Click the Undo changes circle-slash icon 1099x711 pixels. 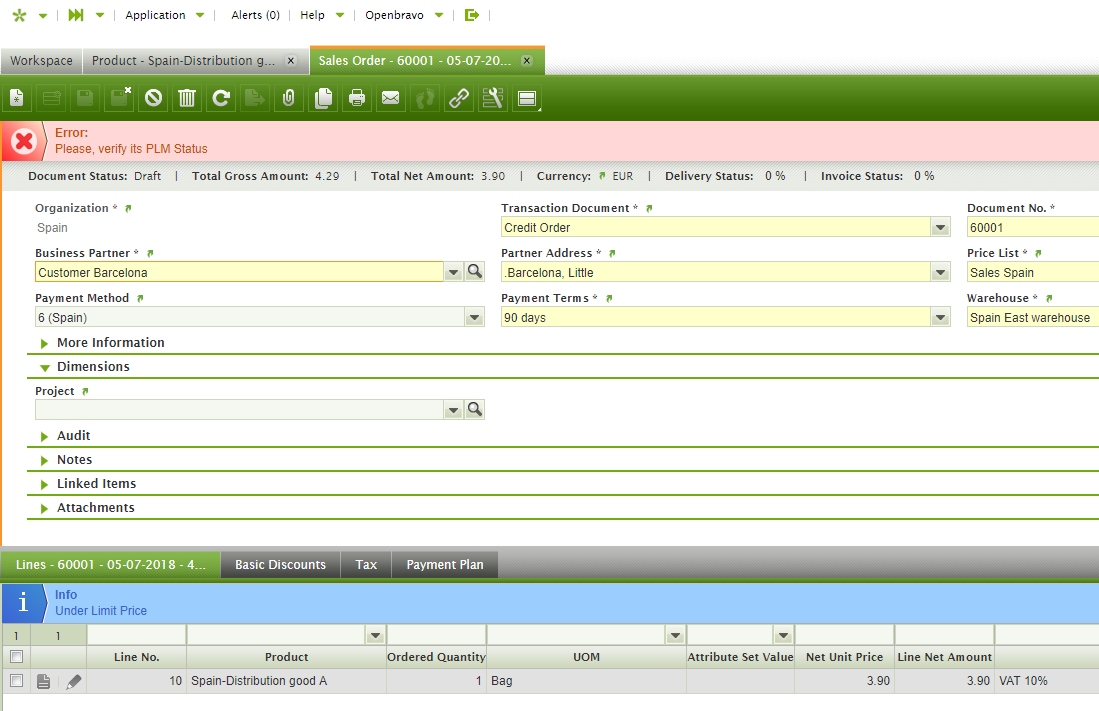point(153,98)
